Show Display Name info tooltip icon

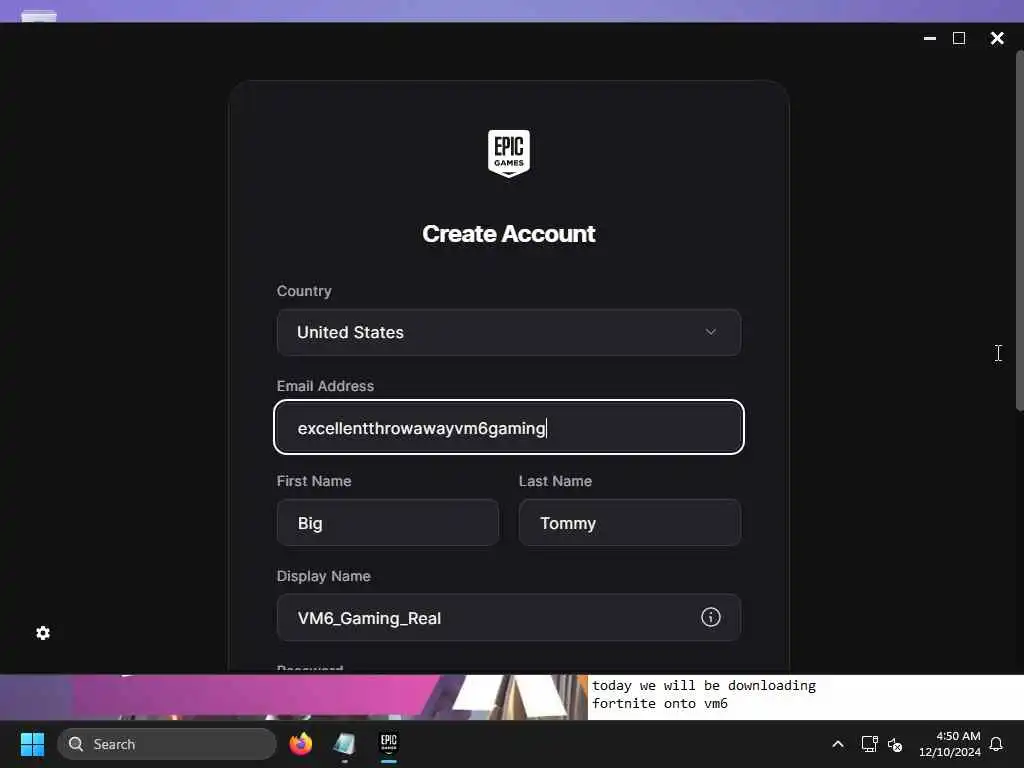coord(711,617)
